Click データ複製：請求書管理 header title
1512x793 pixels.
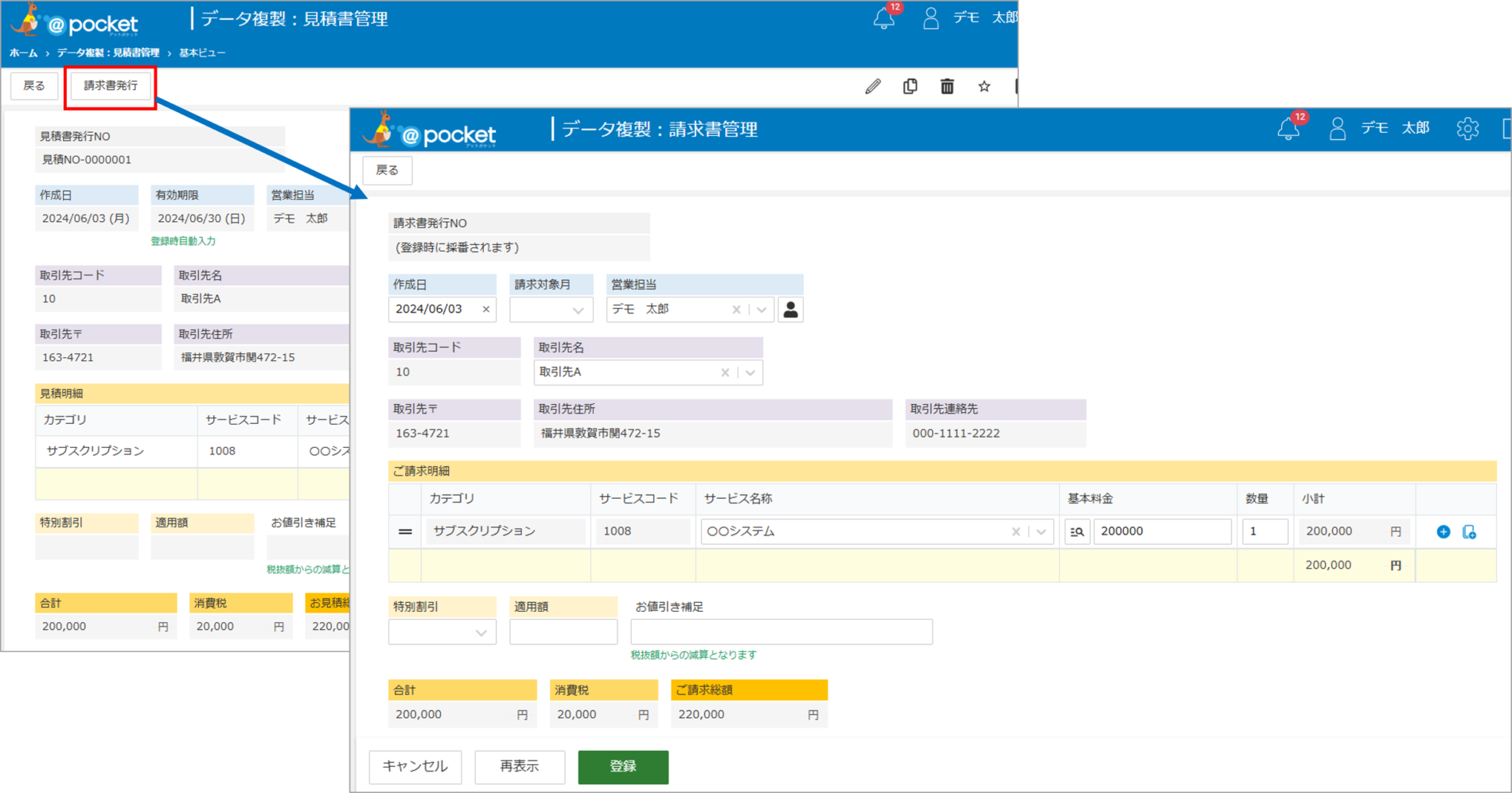click(660, 129)
